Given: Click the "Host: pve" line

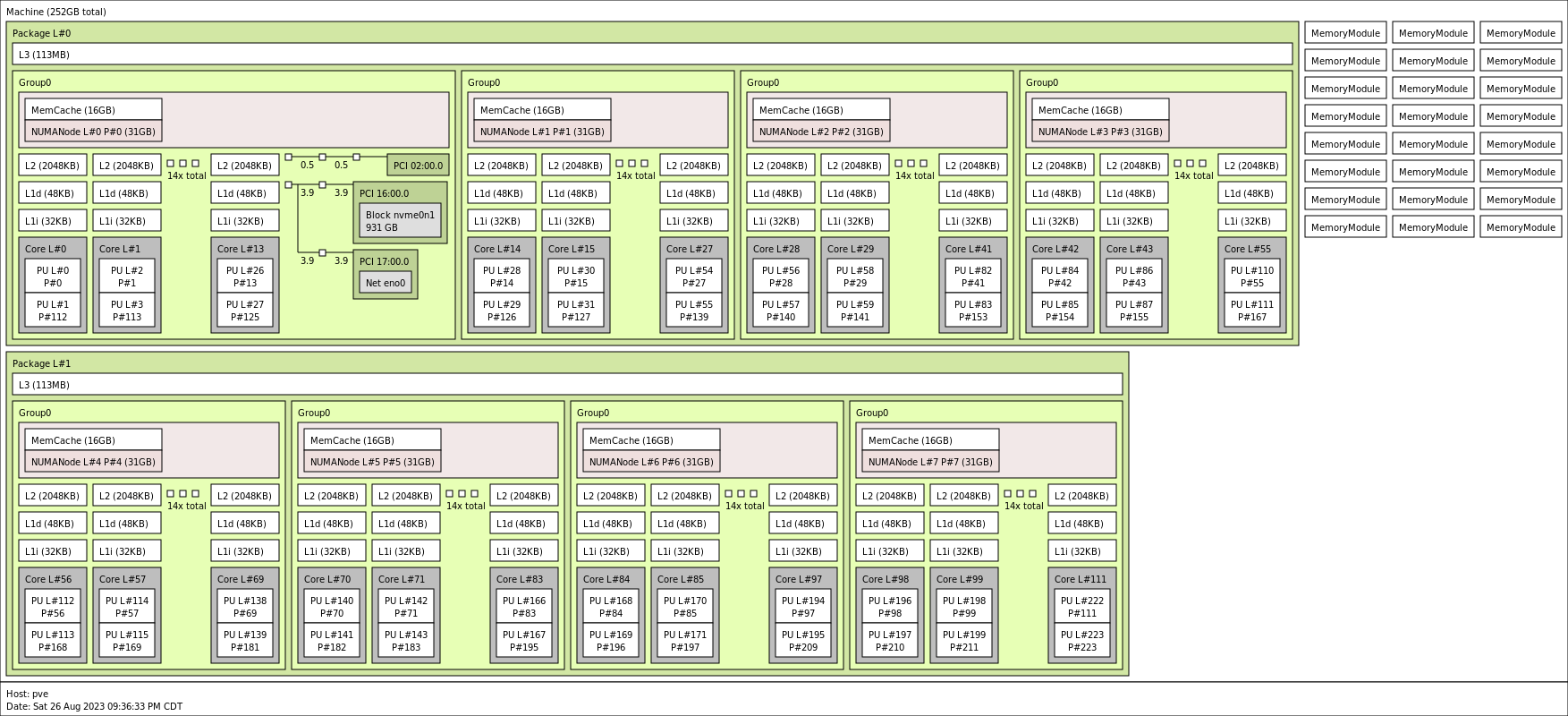Looking at the screenshot, I should coord(28,695).
